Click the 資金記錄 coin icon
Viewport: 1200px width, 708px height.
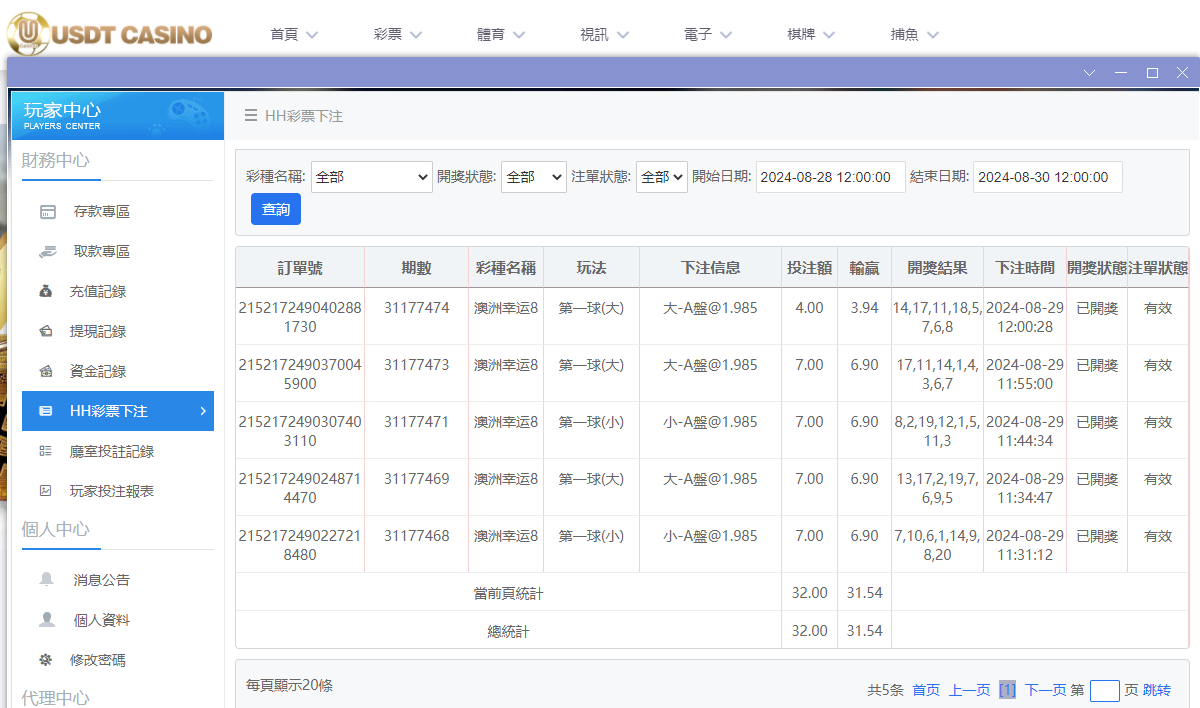tap(47, 371)
